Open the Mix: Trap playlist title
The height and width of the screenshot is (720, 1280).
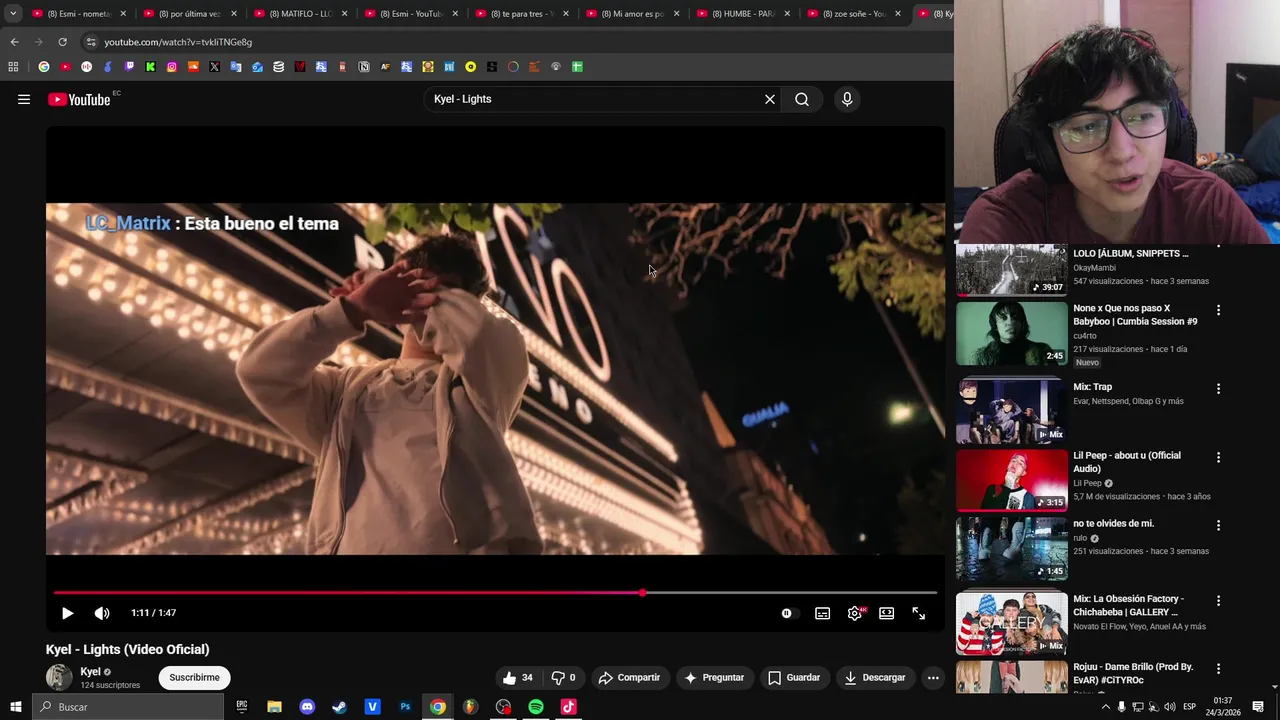tap(1092, 387)
